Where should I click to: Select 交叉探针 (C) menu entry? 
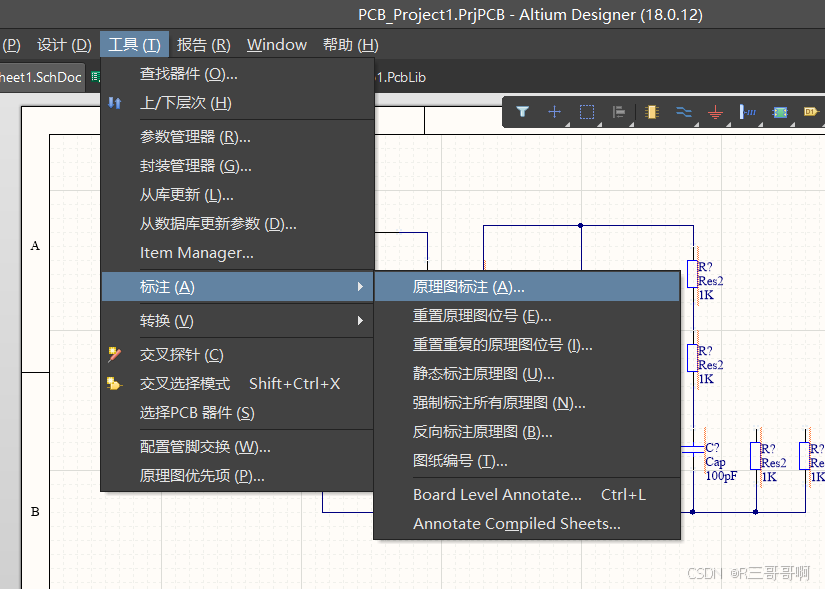point(237,355)
